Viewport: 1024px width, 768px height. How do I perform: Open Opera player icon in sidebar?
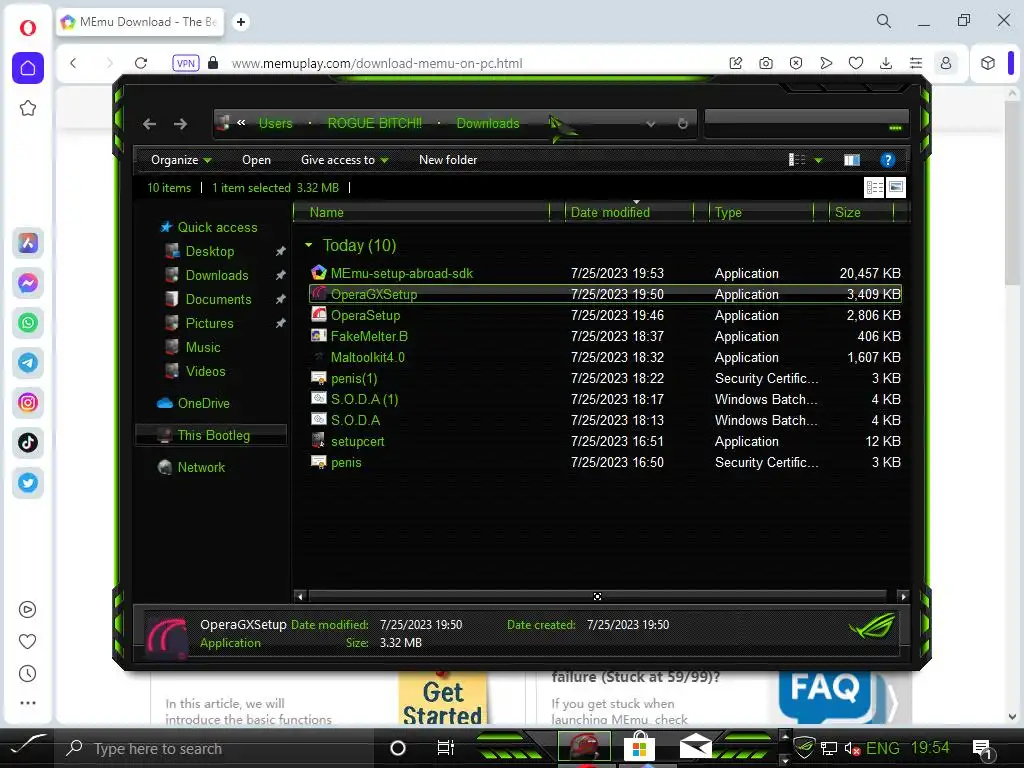click(x=27, y=609)
